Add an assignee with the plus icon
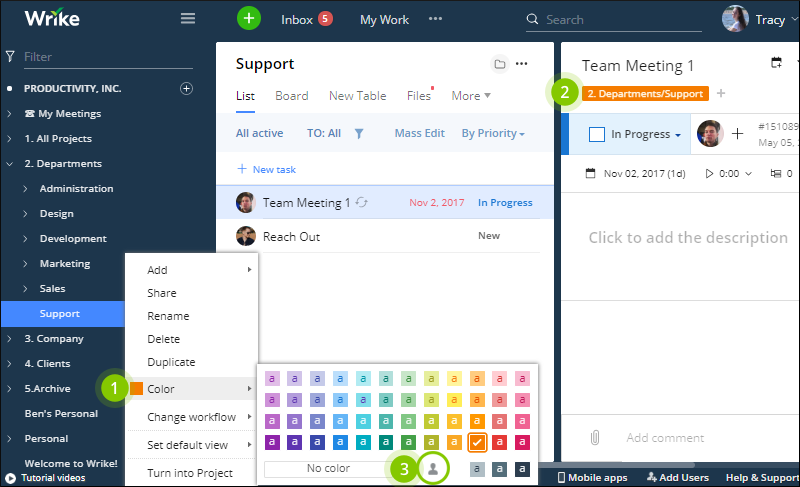 [x=737, y=134]
